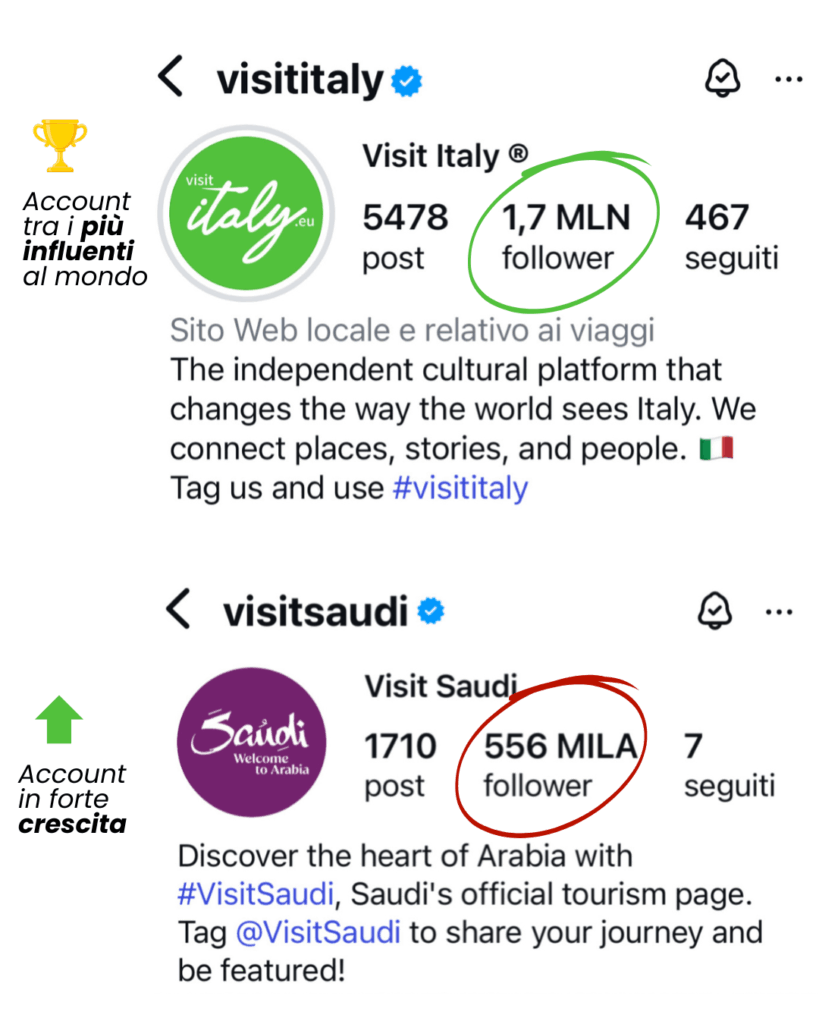View Visit Saudi 556 MILA followers

pyautogui.click(x=559, y=764)
